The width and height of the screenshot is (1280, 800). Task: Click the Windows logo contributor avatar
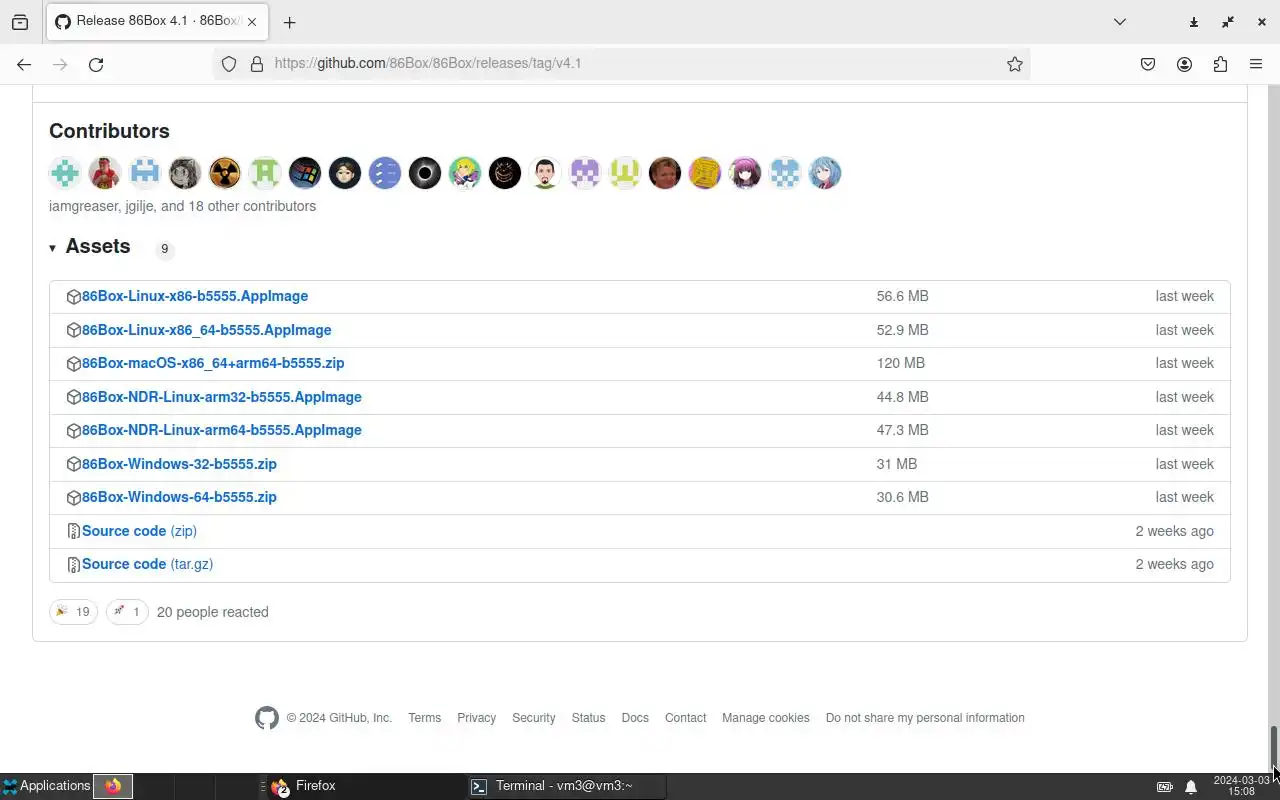coord(305,173)
